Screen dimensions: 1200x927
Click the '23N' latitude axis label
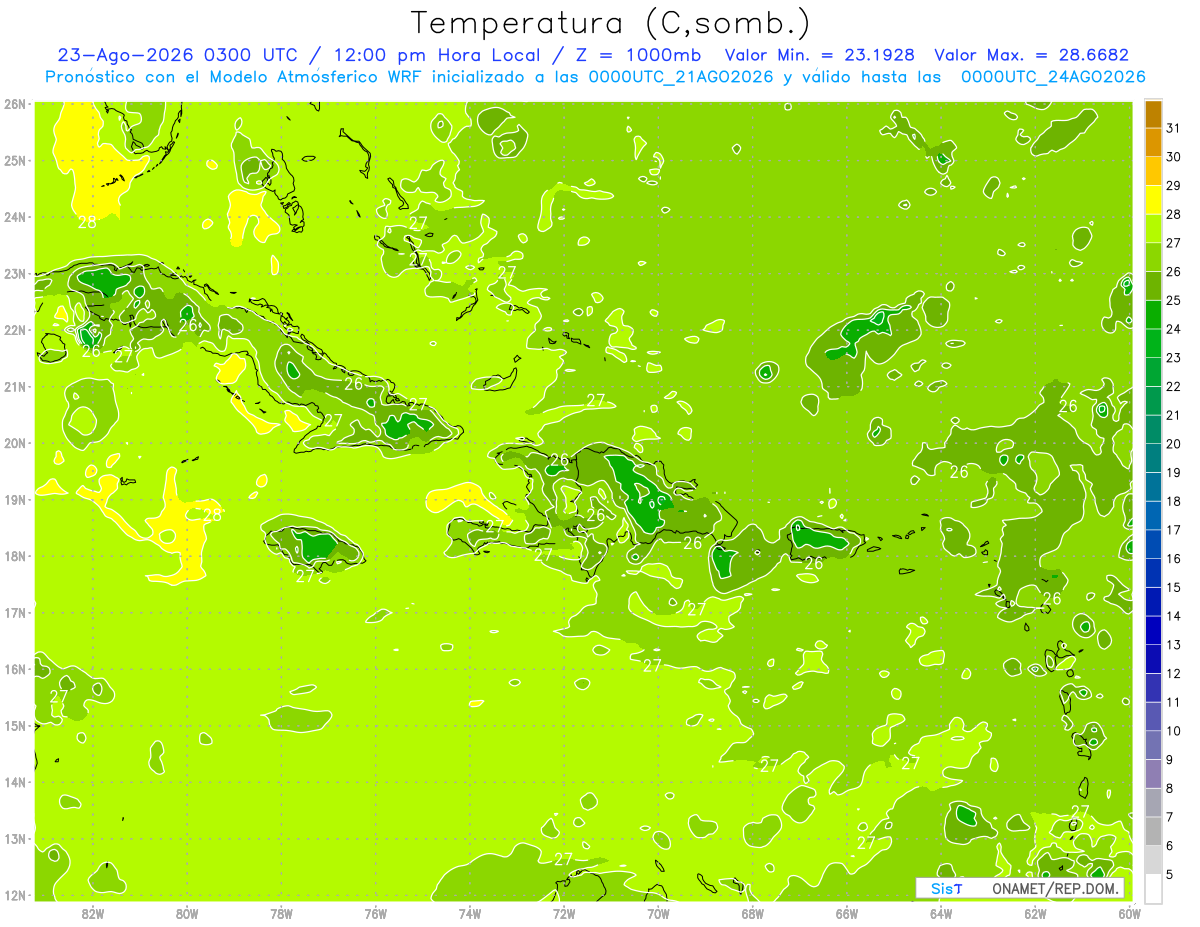[x=15, y=273]
